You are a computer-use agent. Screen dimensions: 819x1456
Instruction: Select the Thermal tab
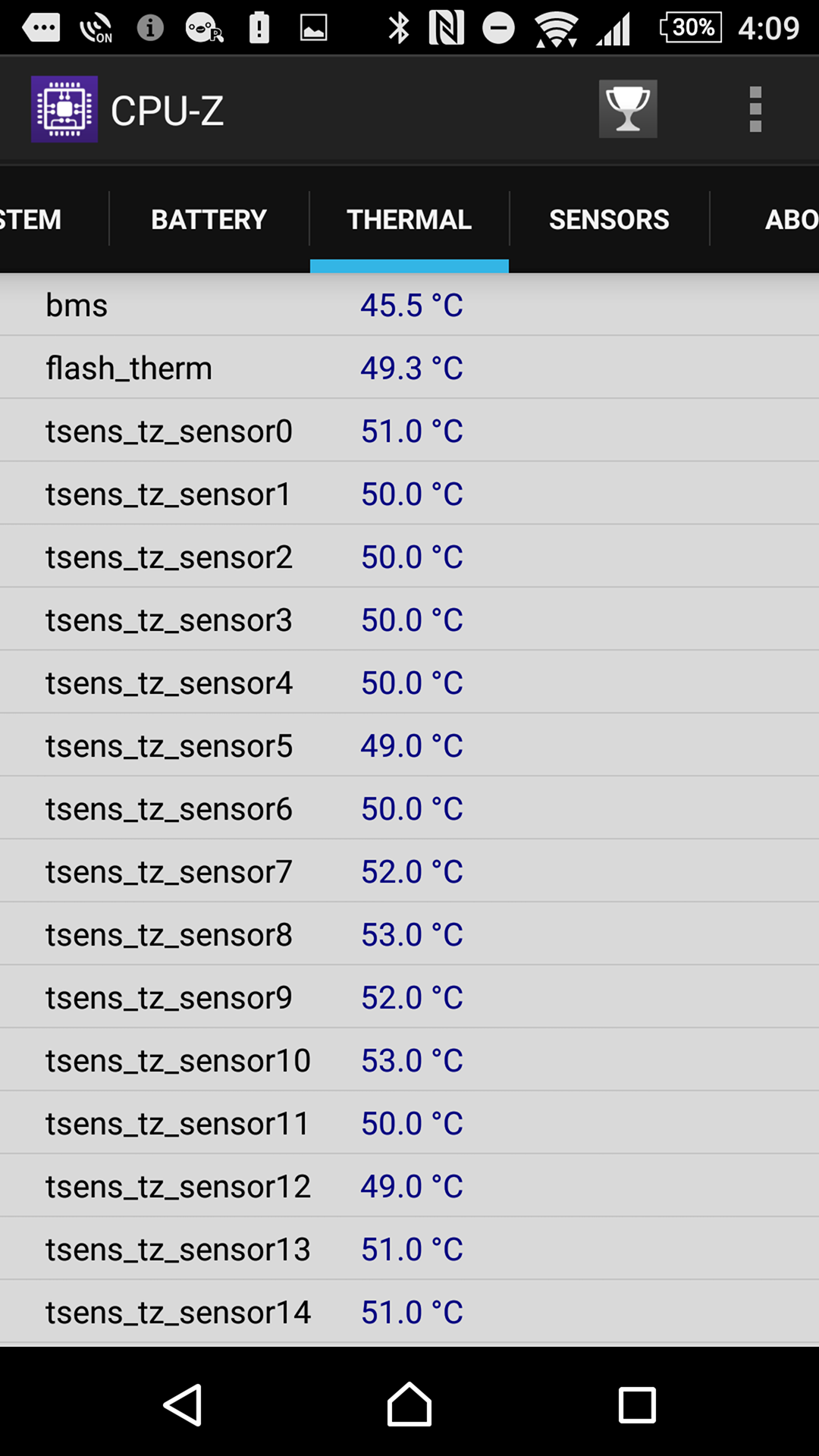coord(409,220)
